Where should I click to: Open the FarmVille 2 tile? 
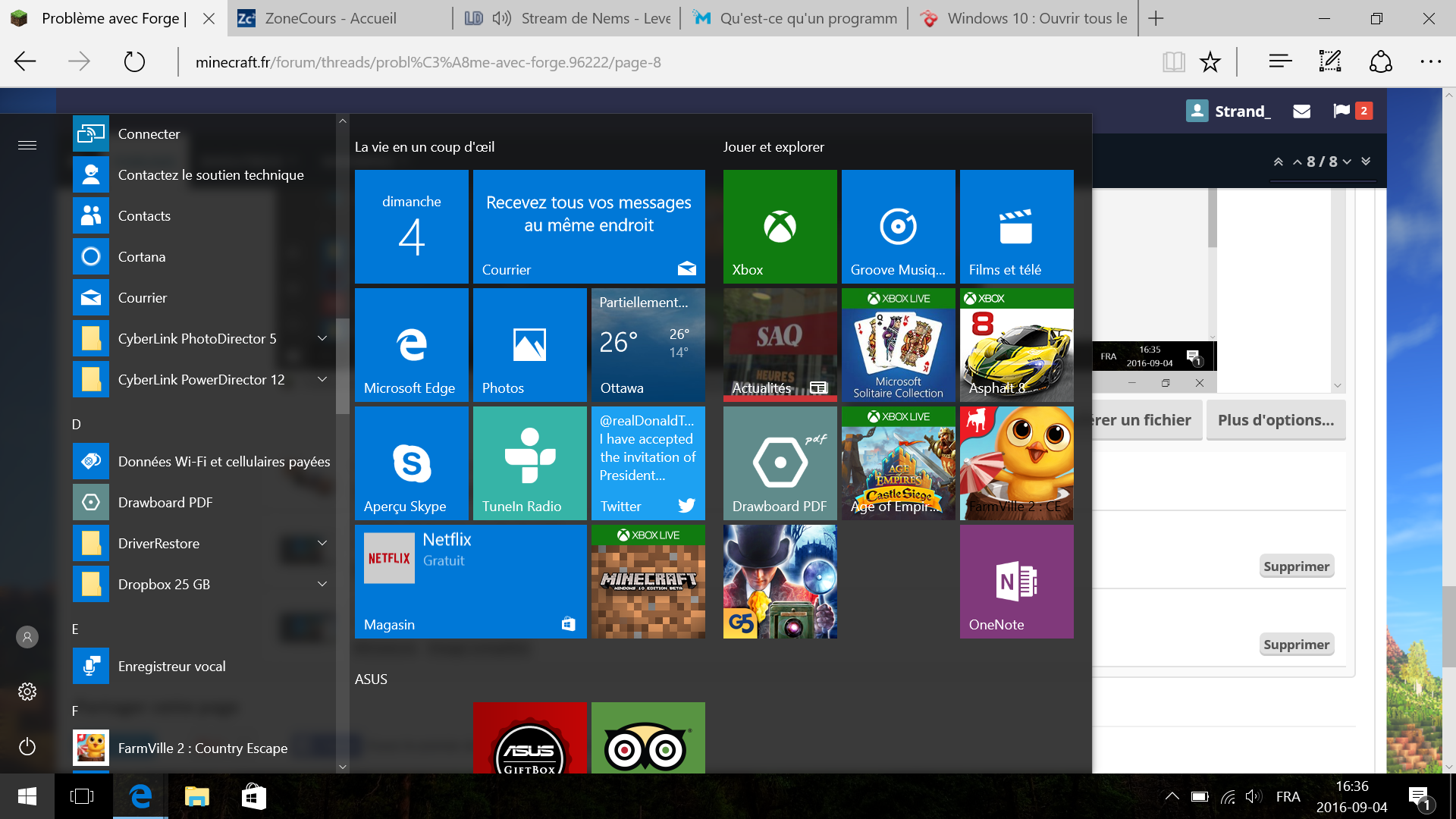point(1016,463)
